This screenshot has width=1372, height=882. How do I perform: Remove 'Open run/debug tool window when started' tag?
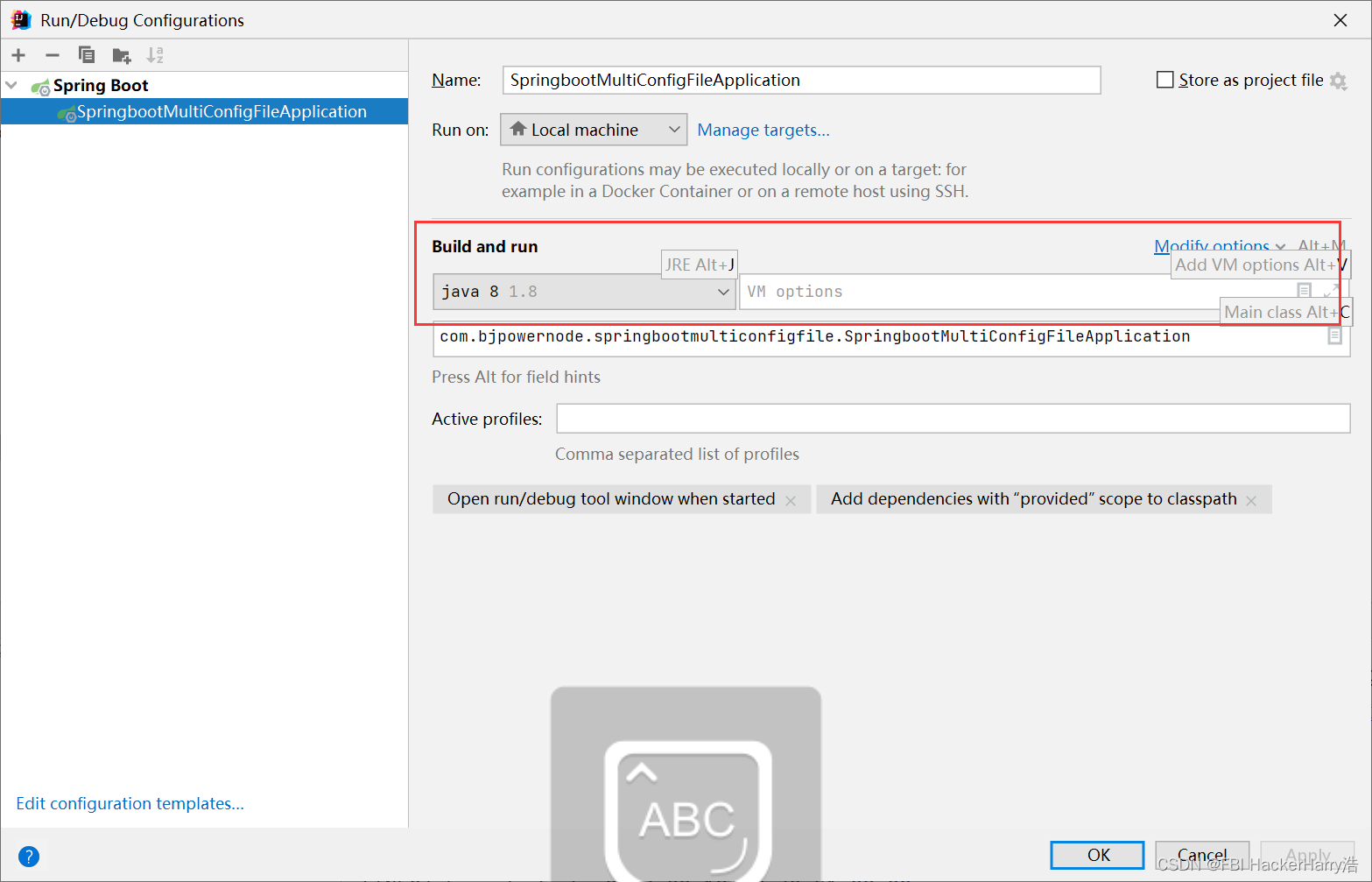(791, 500)
